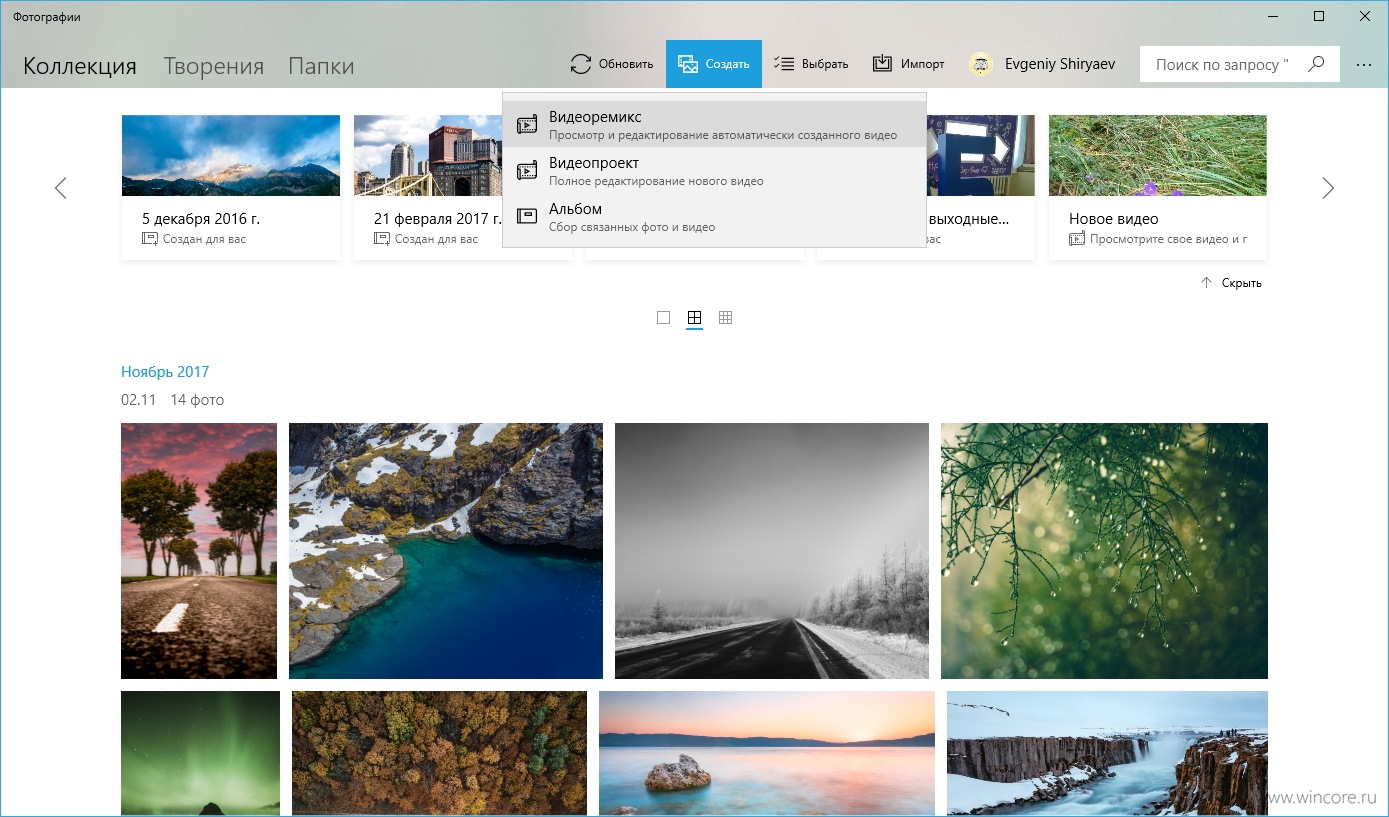Open the Evgeniy Shiryaev account avatar

coord(980,64)
